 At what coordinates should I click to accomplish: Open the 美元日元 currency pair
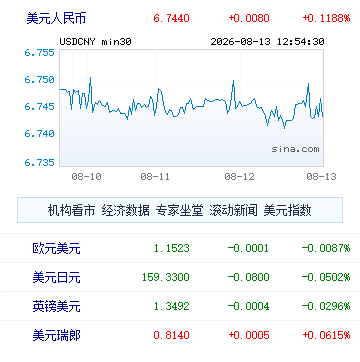(x=56, y=277)
